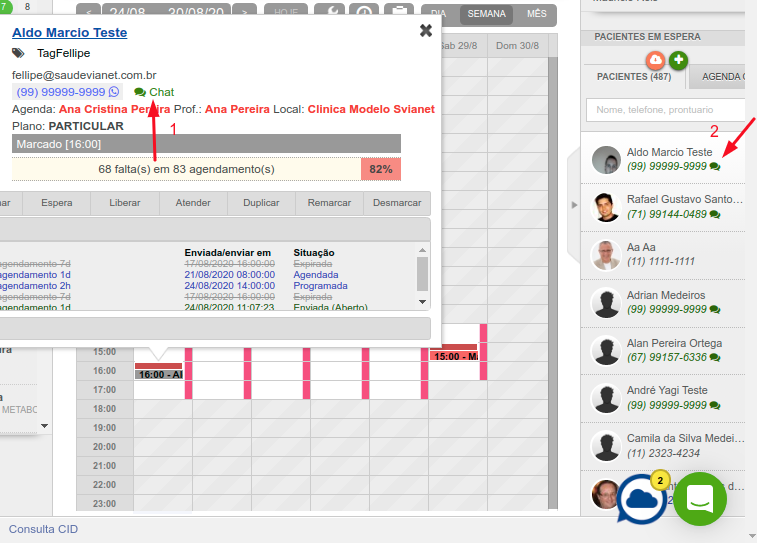Click phone (11) 2323-4234 of Camila

tap(663, 453)
